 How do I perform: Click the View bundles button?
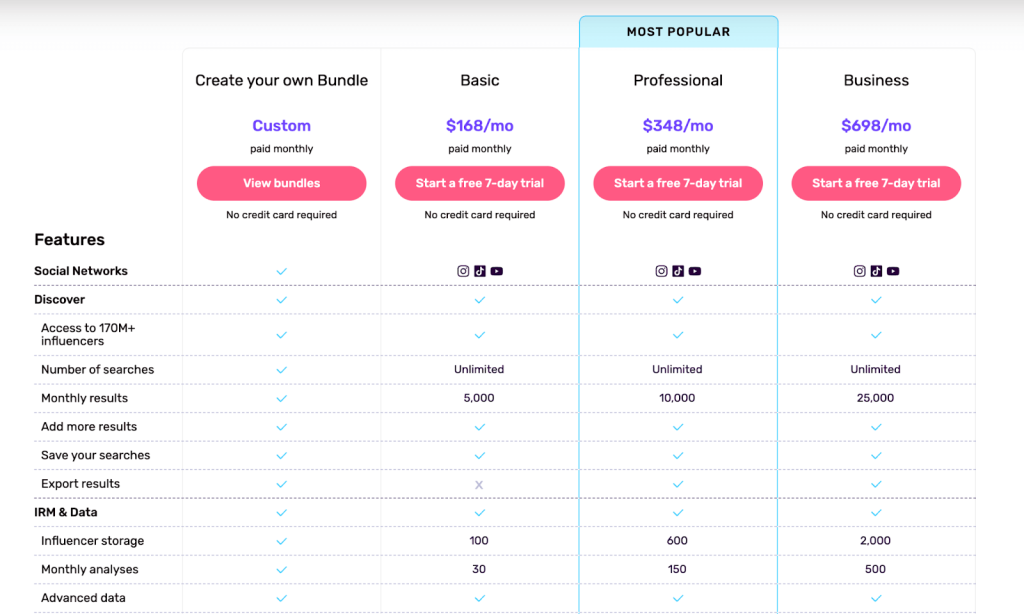tap(281, 183)
